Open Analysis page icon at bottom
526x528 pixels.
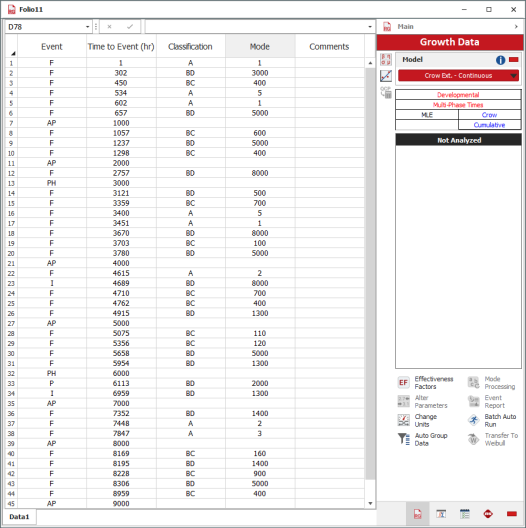pos(441,514)
